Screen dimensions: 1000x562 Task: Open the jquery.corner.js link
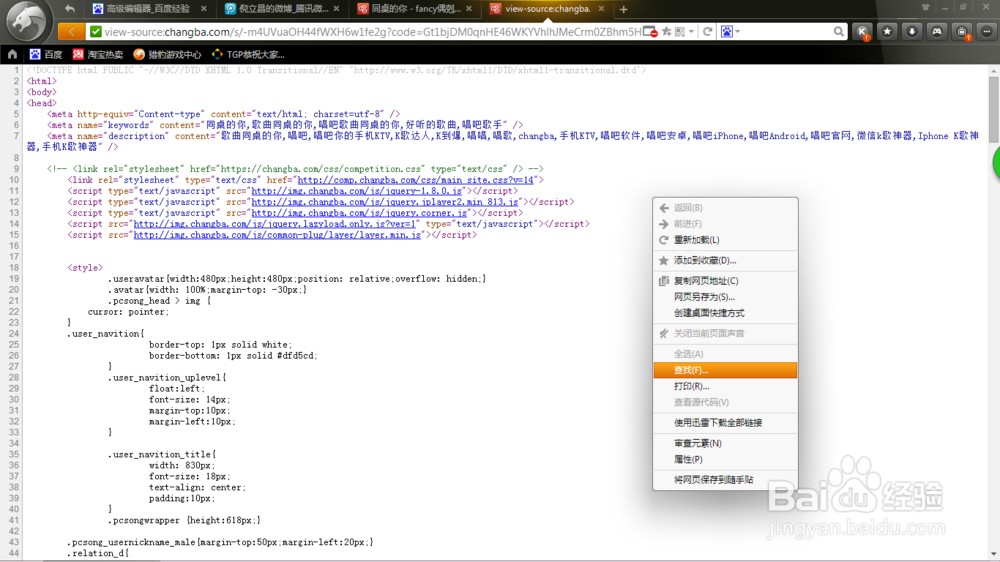point(359,213)
